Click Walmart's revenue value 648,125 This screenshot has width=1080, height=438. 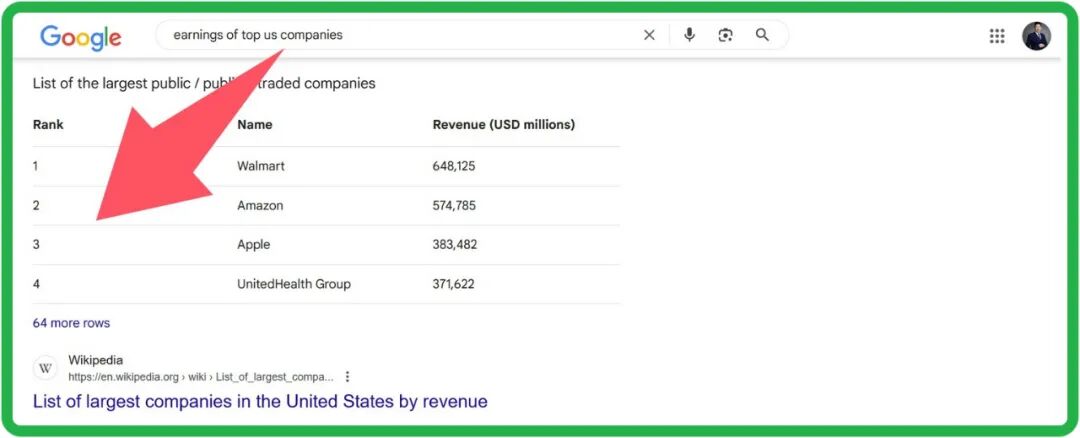pos(453,166)
